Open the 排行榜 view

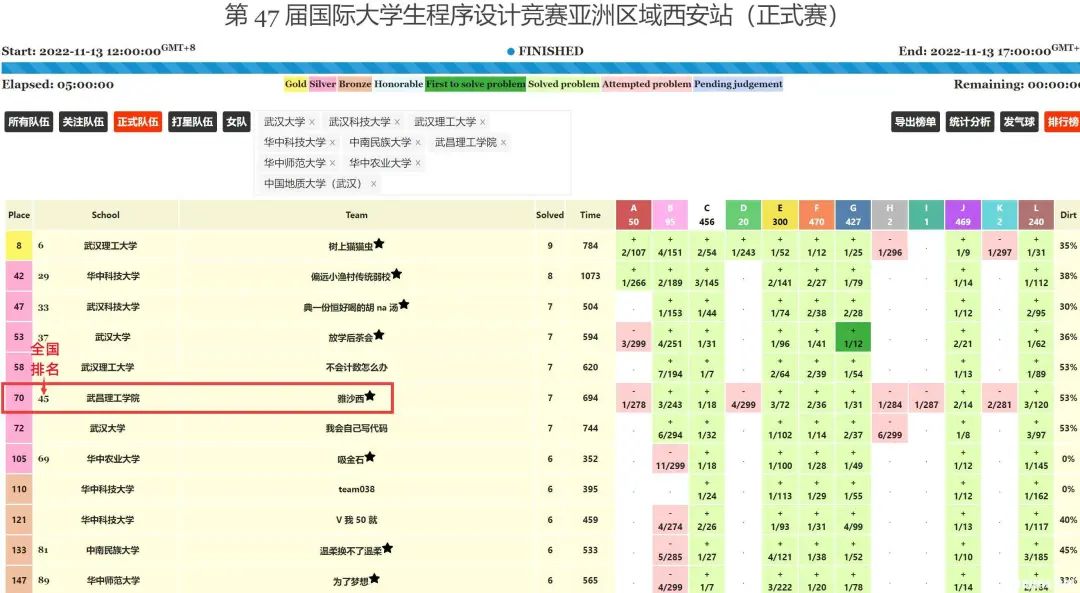click(x=1061, y=122)
